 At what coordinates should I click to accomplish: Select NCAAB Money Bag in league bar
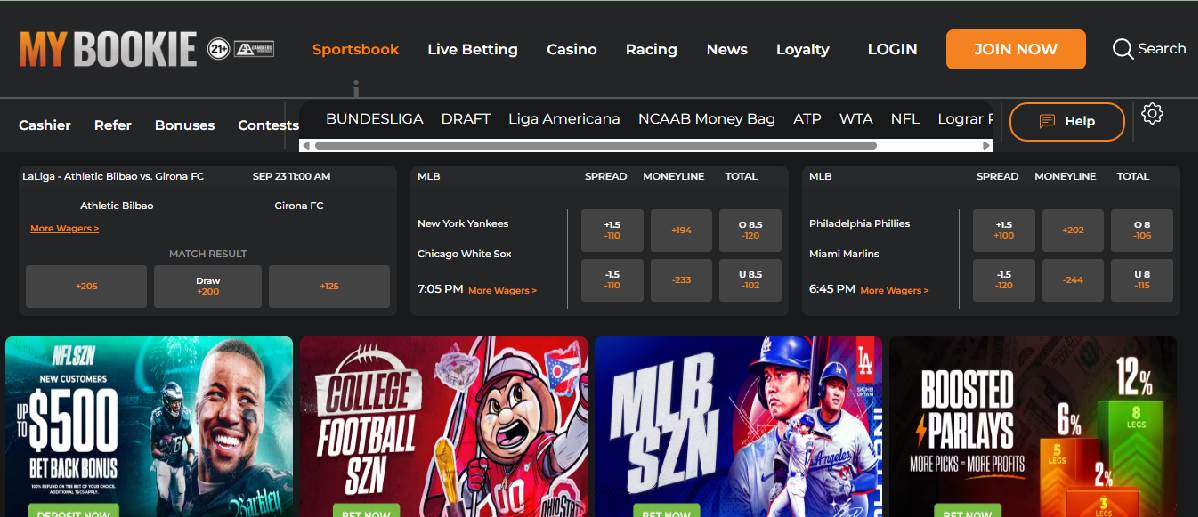click(706, 119)
